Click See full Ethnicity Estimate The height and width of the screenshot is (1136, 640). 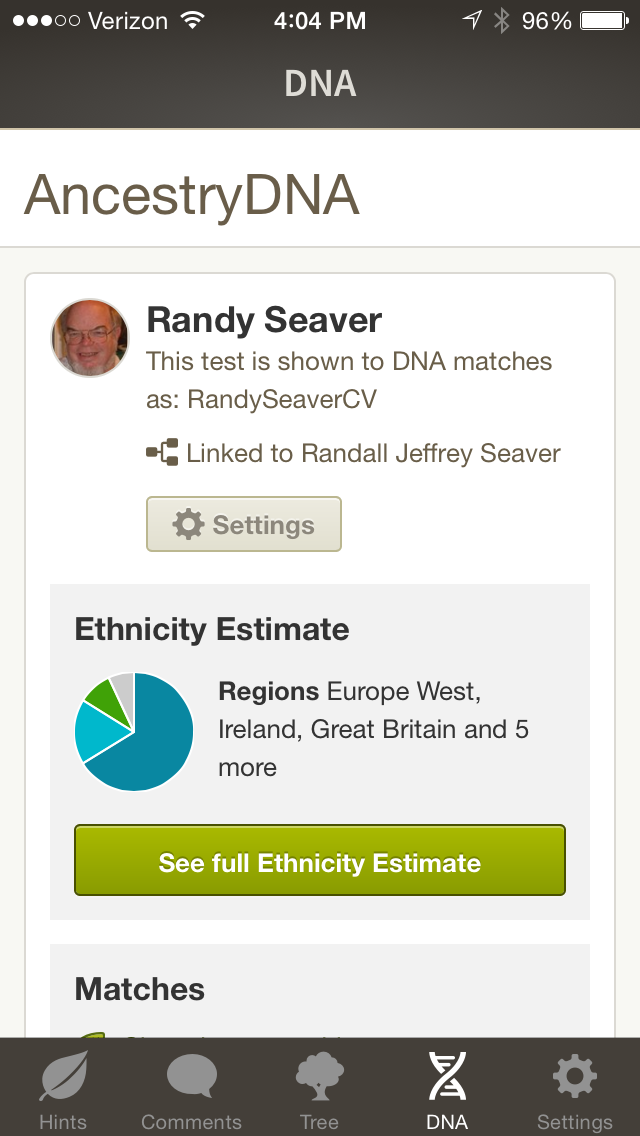pos(320,860)
